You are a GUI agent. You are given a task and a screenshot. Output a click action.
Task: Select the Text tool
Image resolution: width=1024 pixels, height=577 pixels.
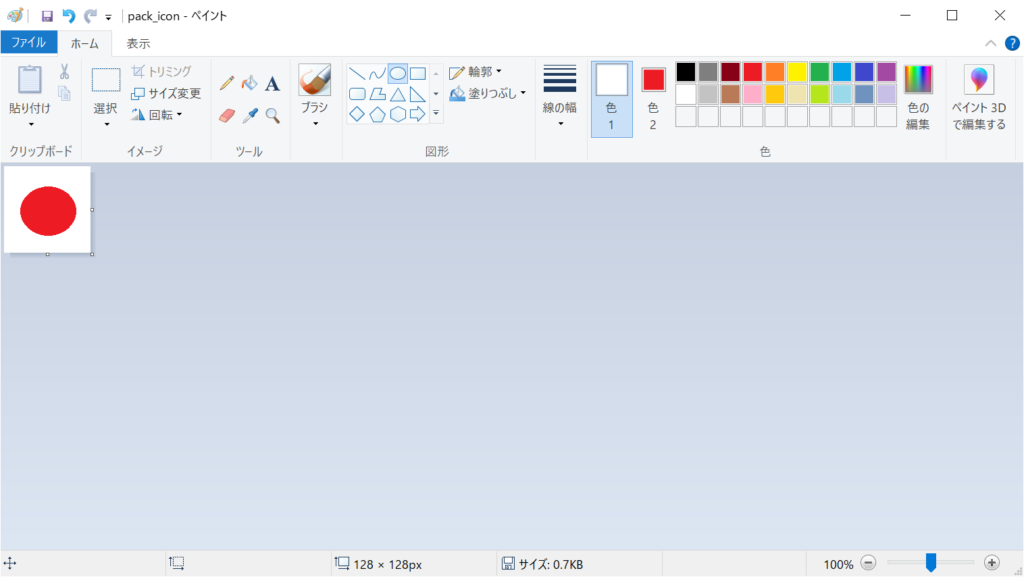(272, 83)
